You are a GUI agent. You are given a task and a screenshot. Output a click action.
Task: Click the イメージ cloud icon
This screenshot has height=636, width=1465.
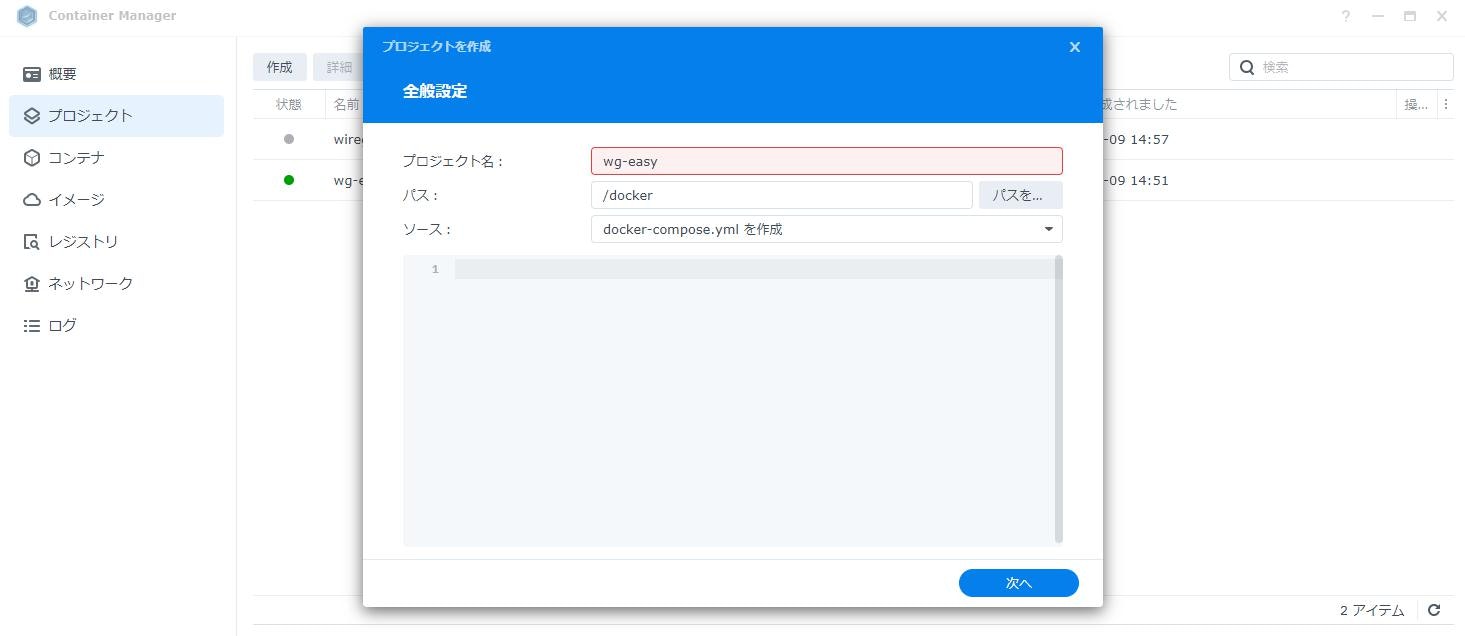click(32, 200)
